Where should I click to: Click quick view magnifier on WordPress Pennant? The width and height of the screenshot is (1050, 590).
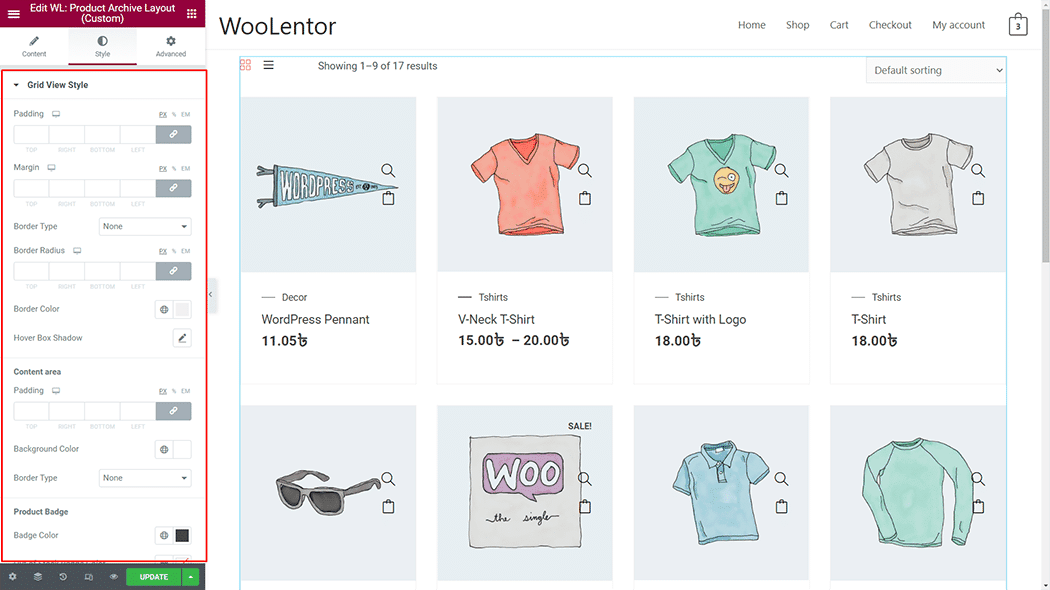(388, 170)
